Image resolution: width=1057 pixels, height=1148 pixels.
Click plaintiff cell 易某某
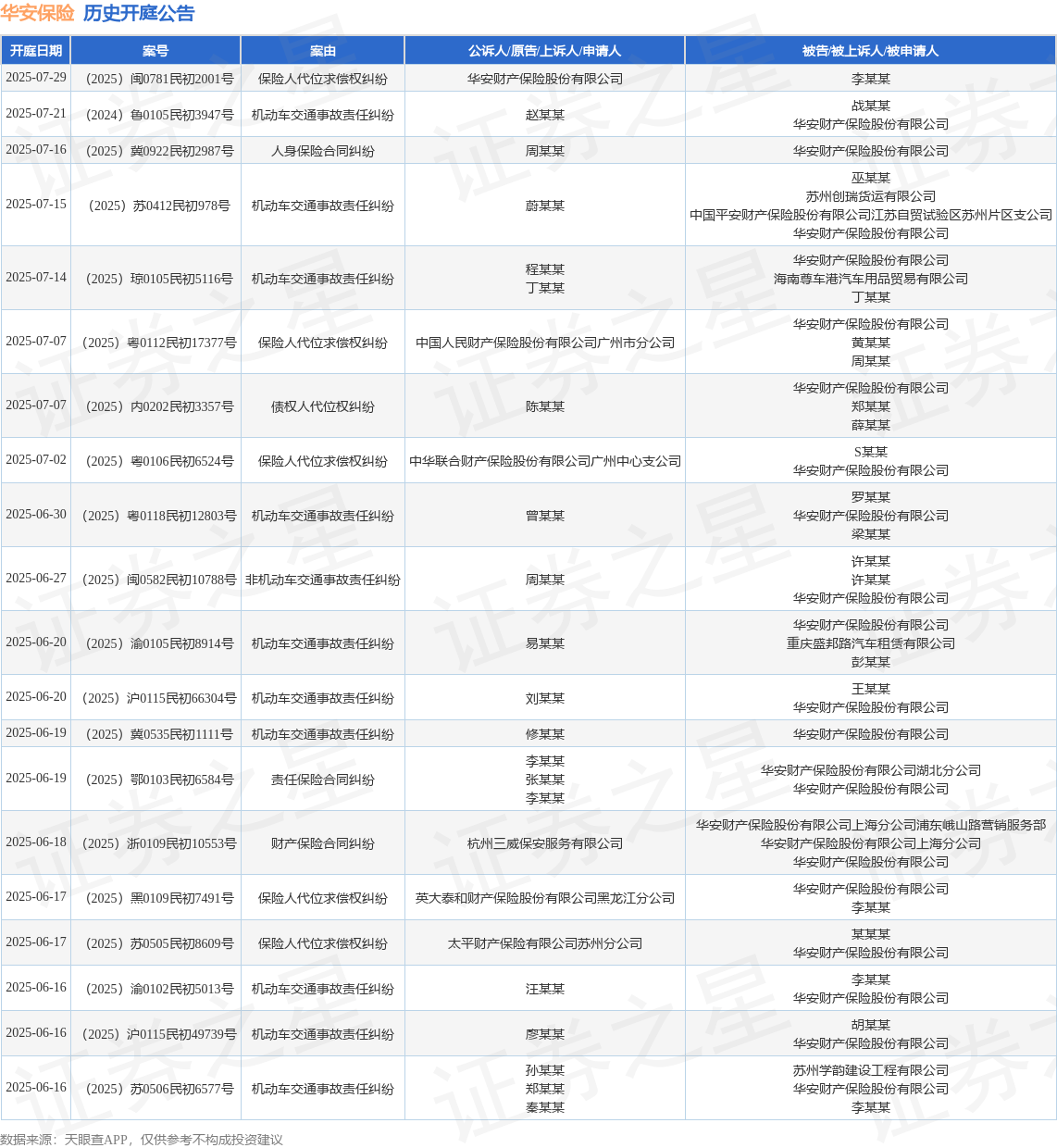[x=545, y=643]
